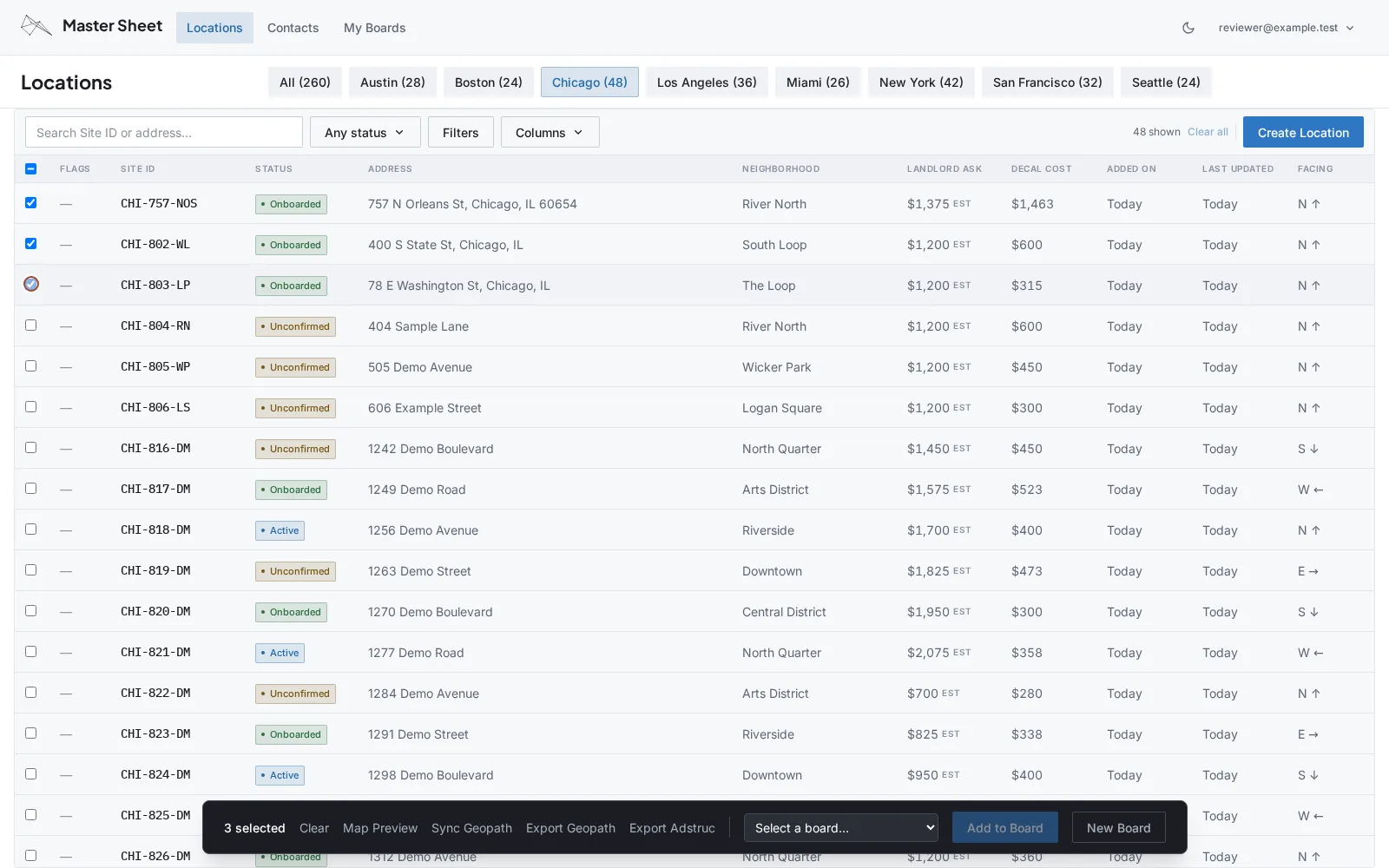
Task: Filter by Austin (28)
Action: 392,82
